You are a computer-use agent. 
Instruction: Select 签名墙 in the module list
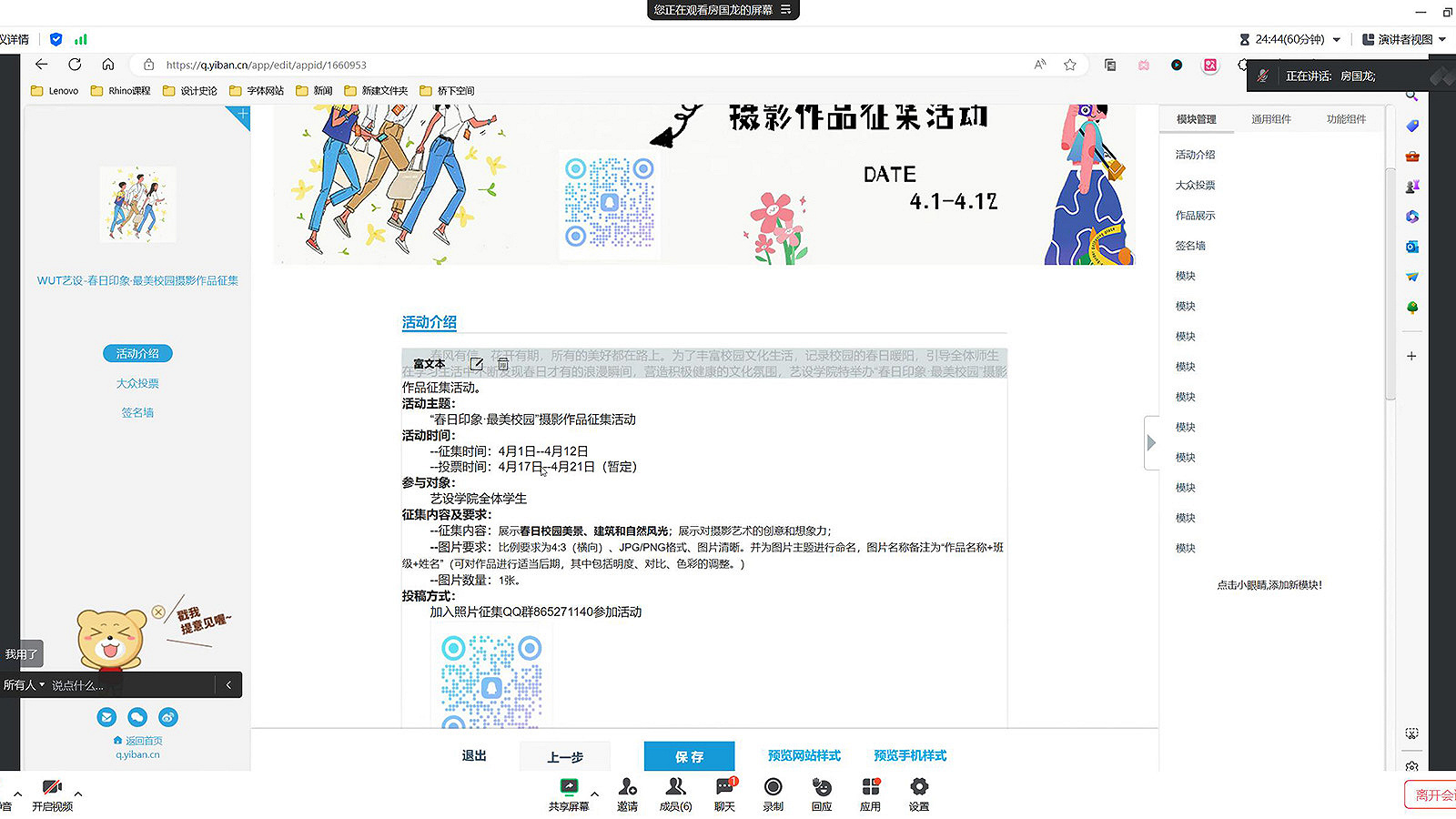click(x=1190, y=246)
